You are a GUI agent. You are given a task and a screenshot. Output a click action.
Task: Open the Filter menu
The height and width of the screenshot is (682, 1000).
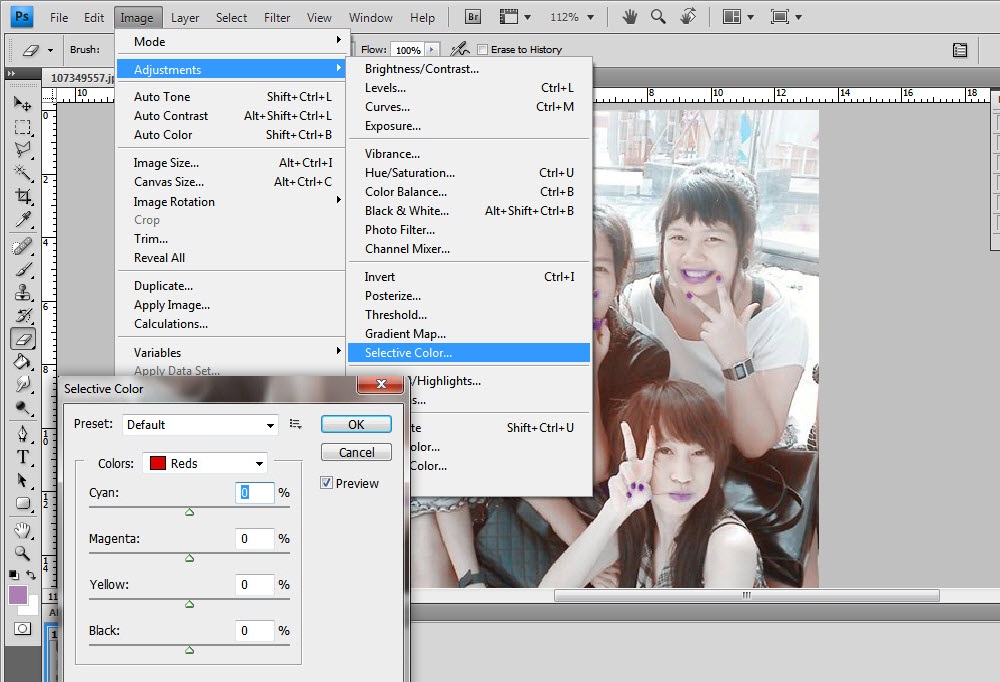pos(277,17)
